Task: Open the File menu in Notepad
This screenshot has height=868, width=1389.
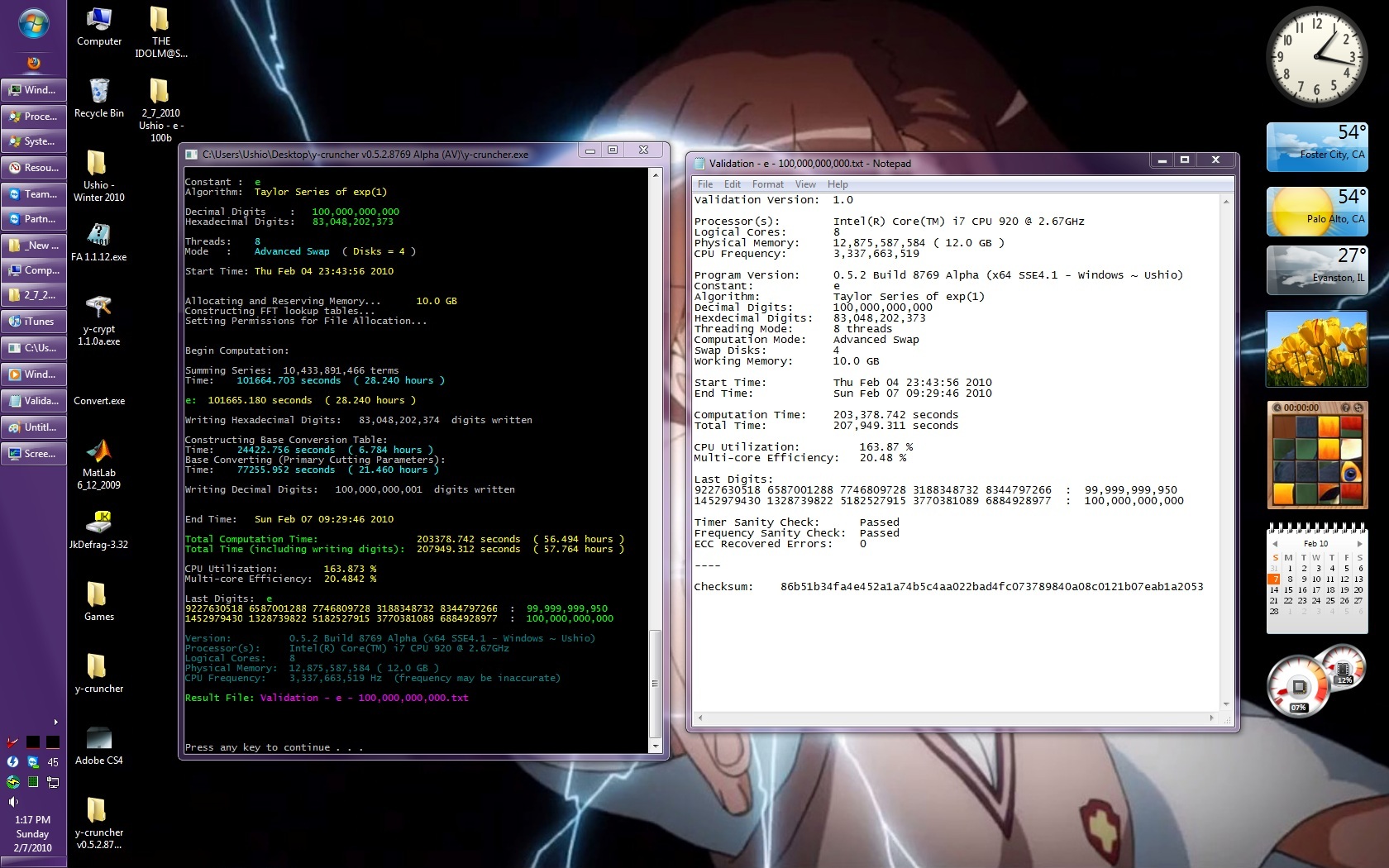Action: coord(704,184)
